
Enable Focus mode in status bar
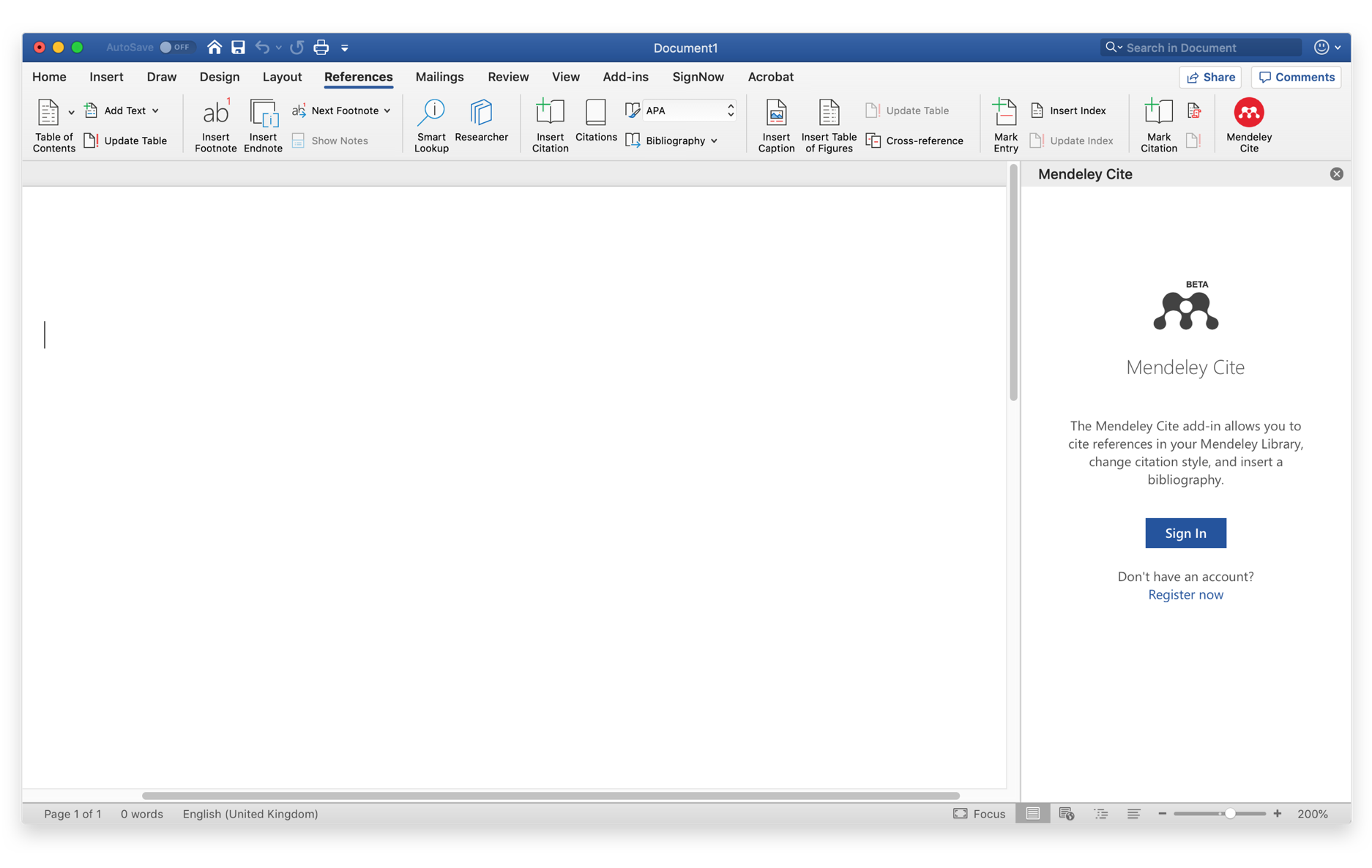[x=979, y=814]
